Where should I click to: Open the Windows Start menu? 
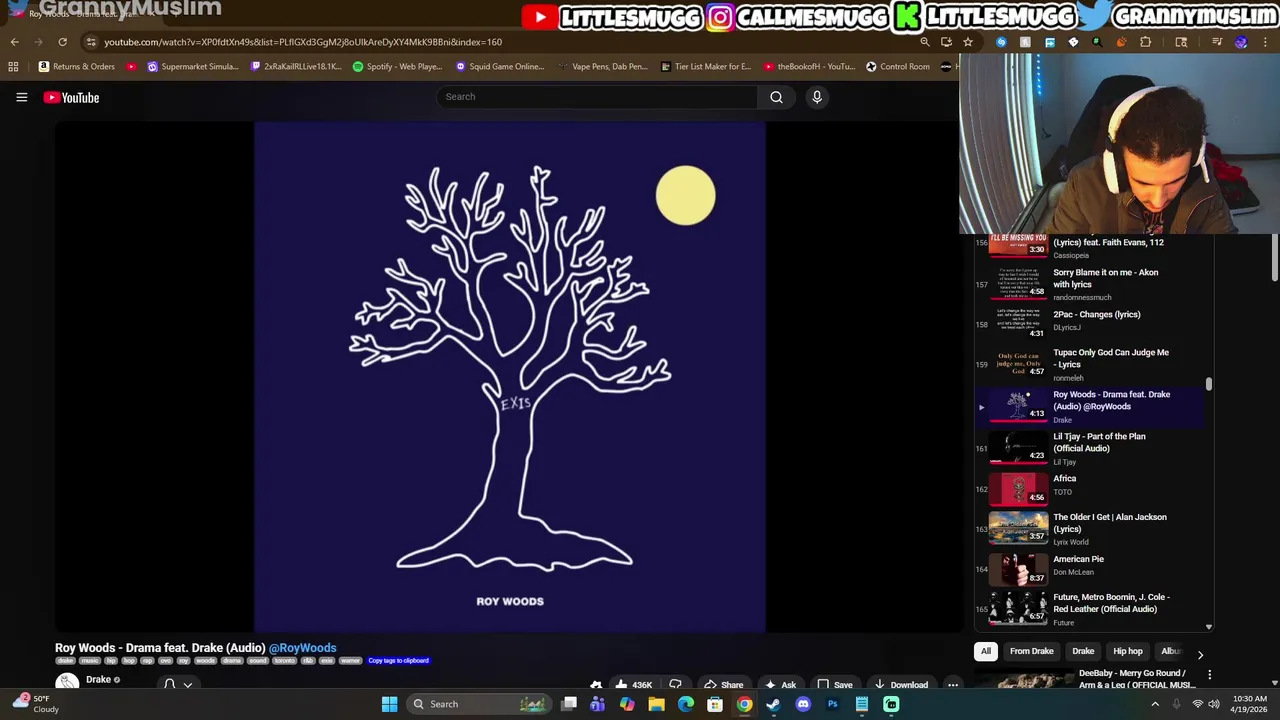389,704
